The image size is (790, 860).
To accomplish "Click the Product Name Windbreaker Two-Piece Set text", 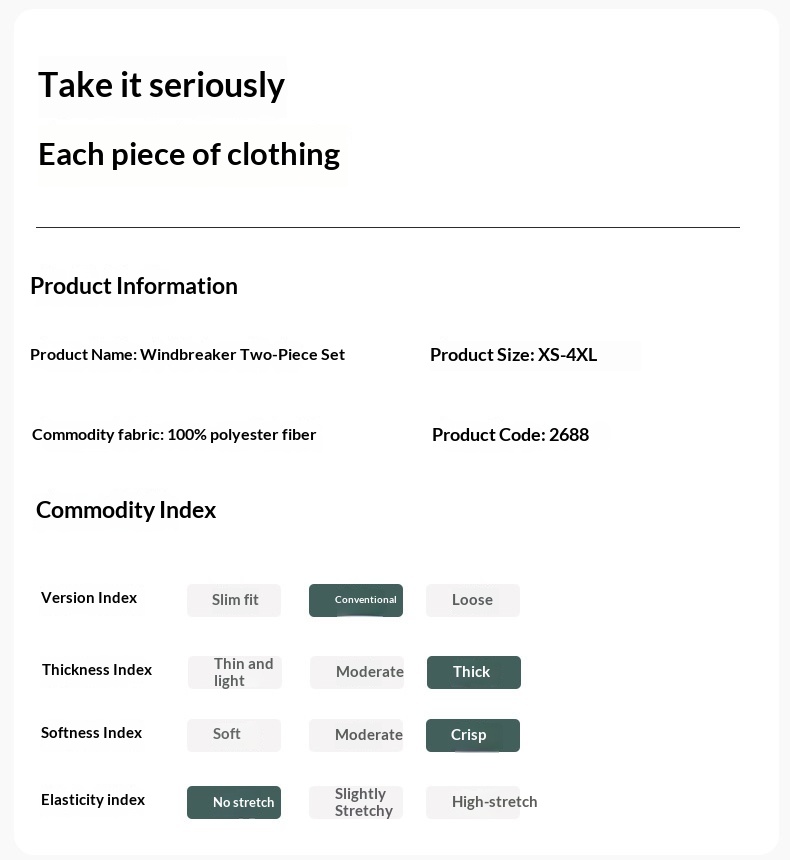I will coord(187,354).
